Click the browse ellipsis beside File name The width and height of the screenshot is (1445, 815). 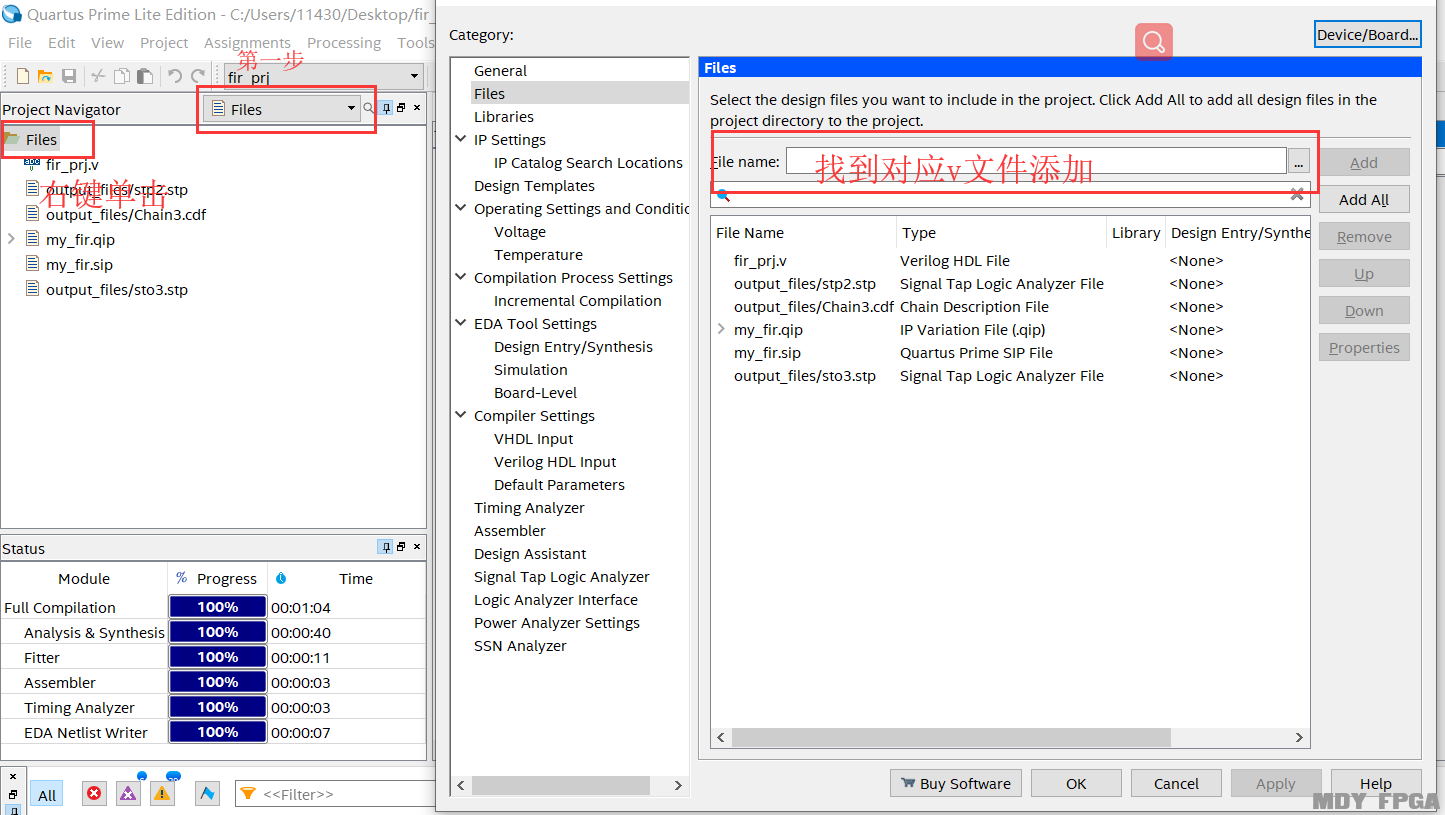1299,161
